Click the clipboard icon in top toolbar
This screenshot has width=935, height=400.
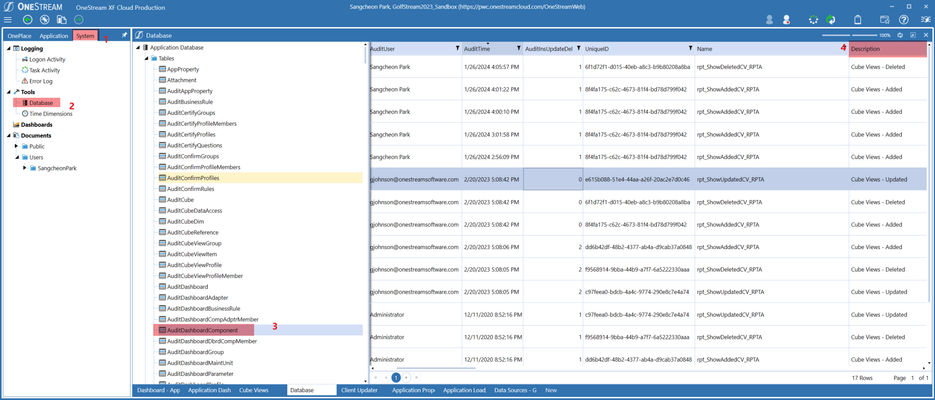pos(858,20)
